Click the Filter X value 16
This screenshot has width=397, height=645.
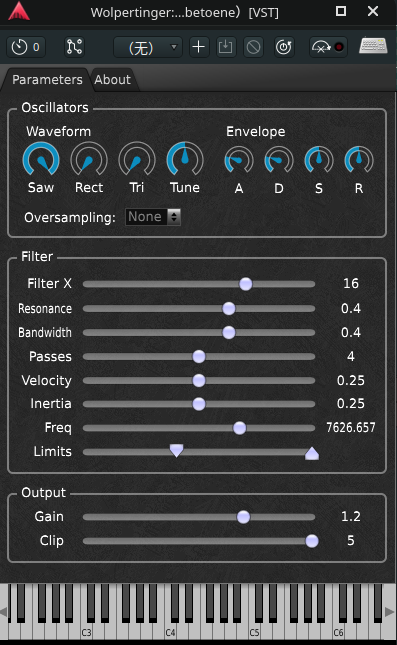[x=351, y=283]
